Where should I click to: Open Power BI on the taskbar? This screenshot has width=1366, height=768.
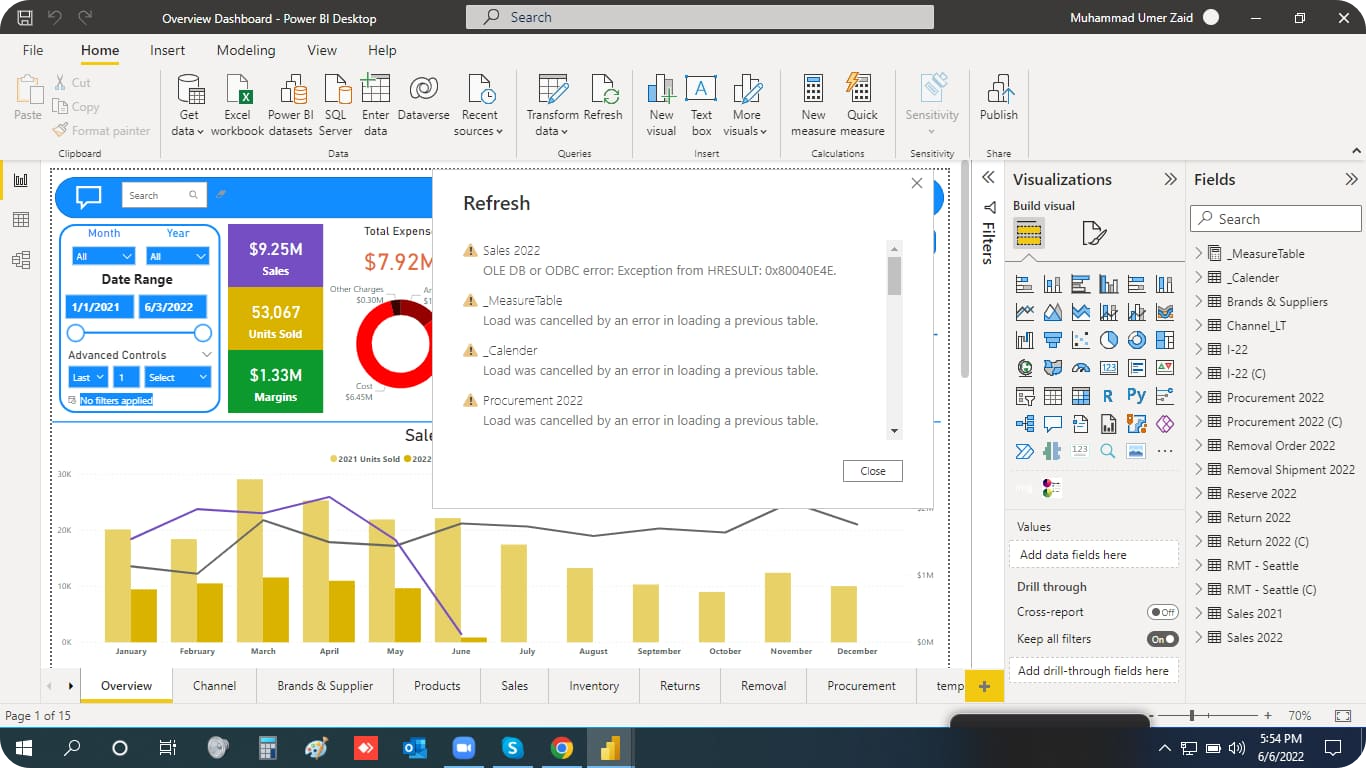tap(610, 747)
